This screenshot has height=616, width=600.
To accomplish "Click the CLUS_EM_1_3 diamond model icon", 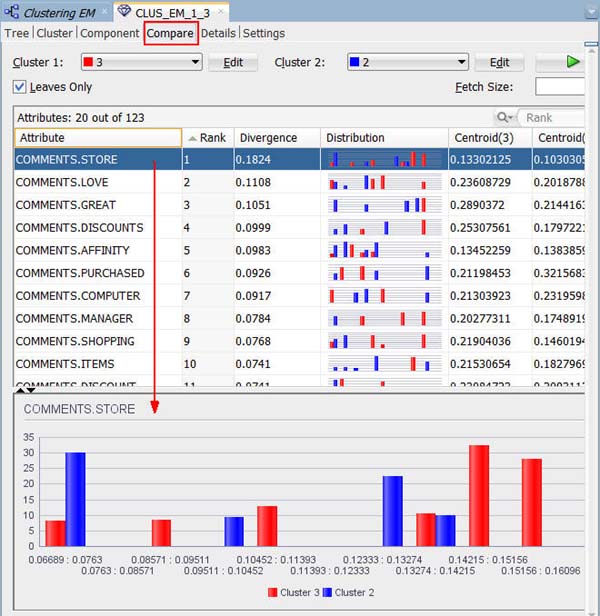I will pyautogui.click(x=124, y=11).
